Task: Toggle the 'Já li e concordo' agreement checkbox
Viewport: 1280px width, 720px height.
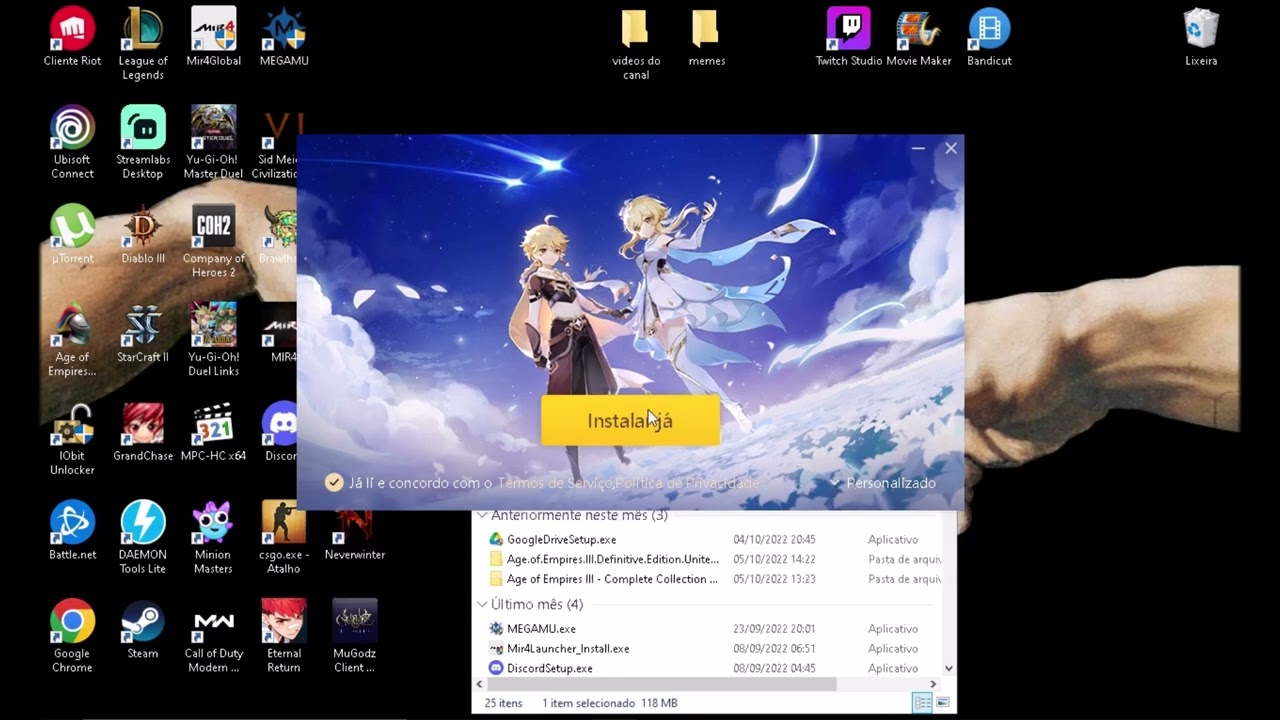Action: coord(334,483)
